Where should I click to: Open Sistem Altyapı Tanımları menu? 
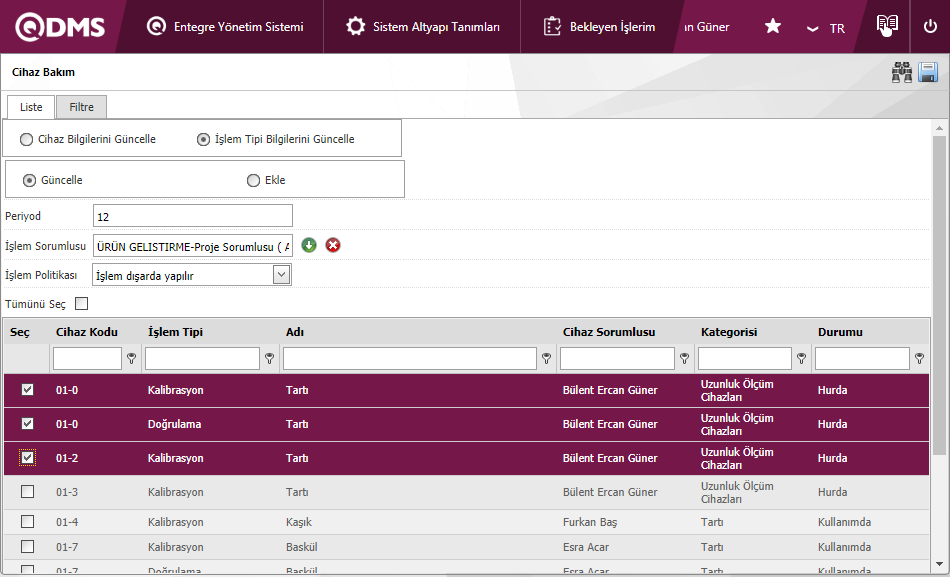pyautogui.click(x=423, y=27)
